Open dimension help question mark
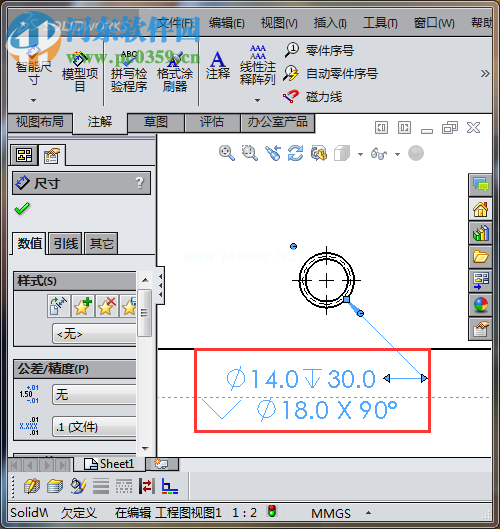 [x=139, y=183]
